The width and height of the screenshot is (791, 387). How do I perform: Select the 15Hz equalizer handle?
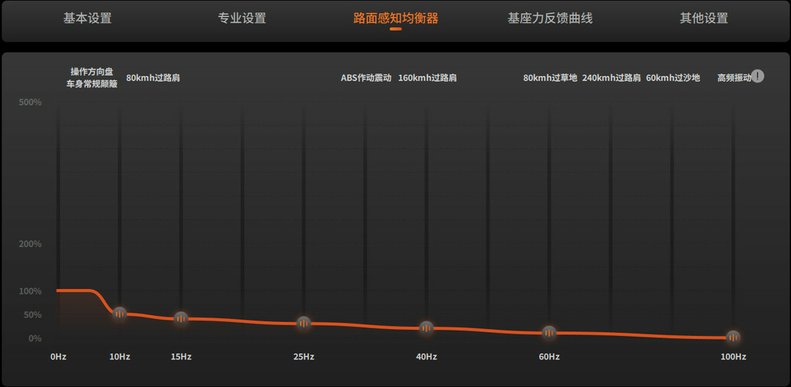point(181,318)
